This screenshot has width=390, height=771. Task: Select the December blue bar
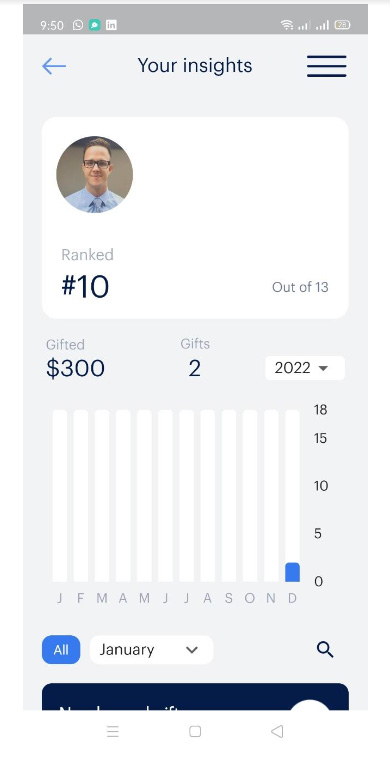[x=293, y=572]
